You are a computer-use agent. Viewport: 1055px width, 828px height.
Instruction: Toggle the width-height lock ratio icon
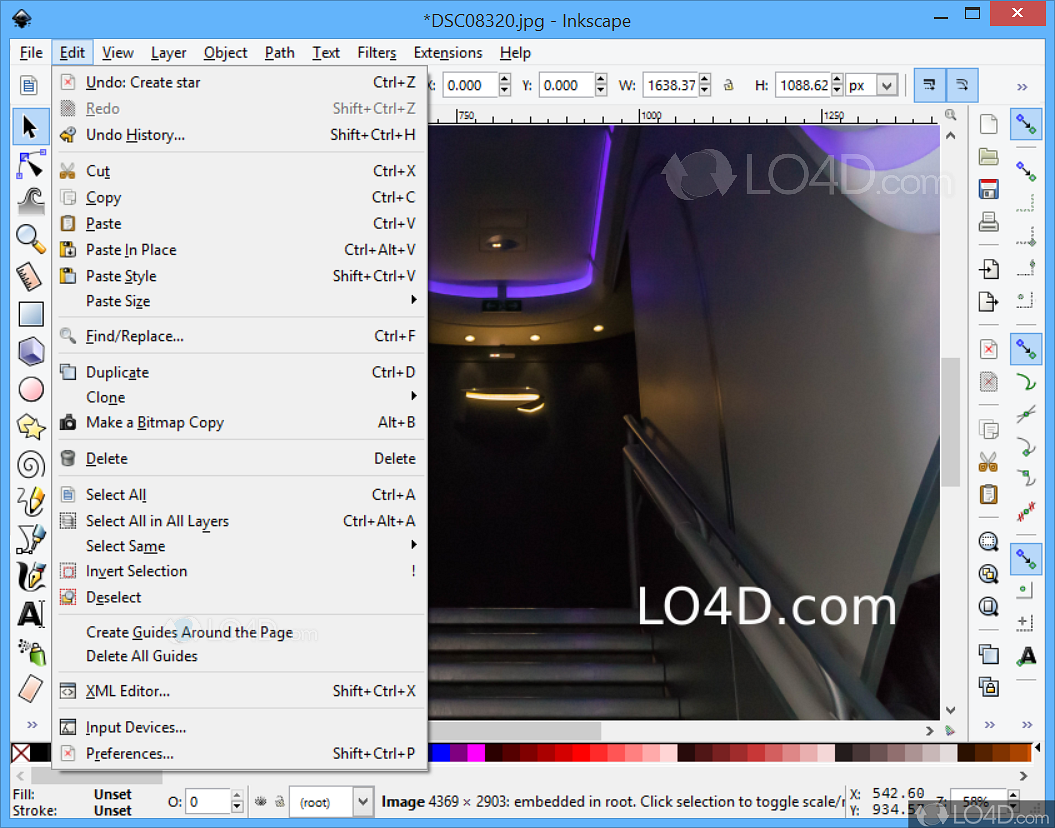click(x=729, y=85)
